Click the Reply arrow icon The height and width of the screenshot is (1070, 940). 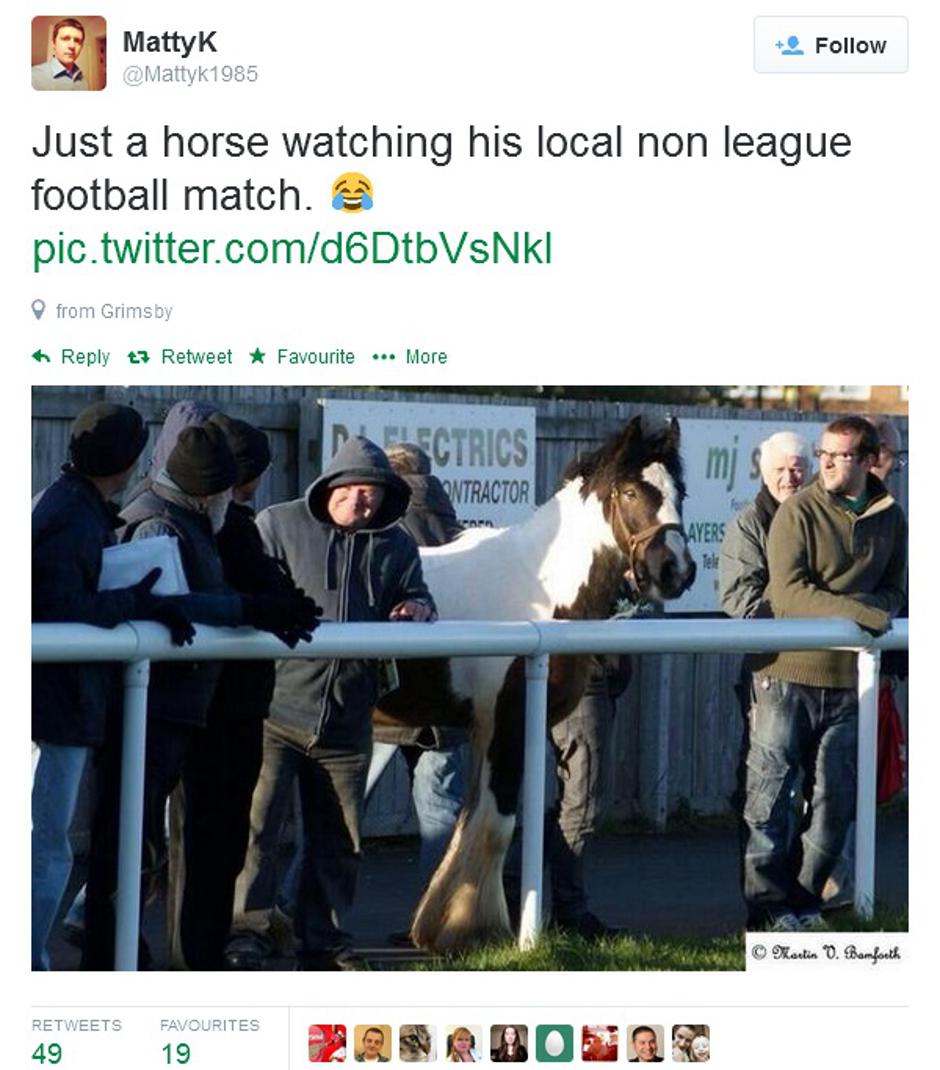41,356
